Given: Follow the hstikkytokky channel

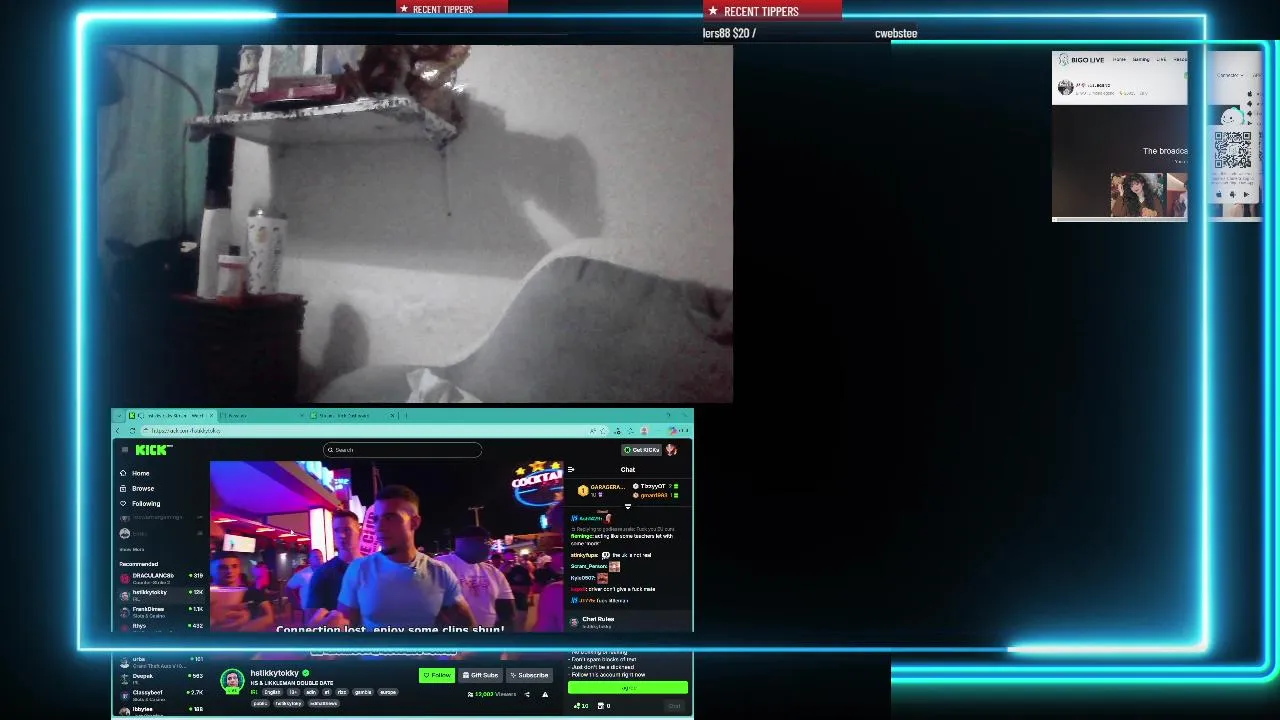Looking at the screenshot, I should point(436,675).
